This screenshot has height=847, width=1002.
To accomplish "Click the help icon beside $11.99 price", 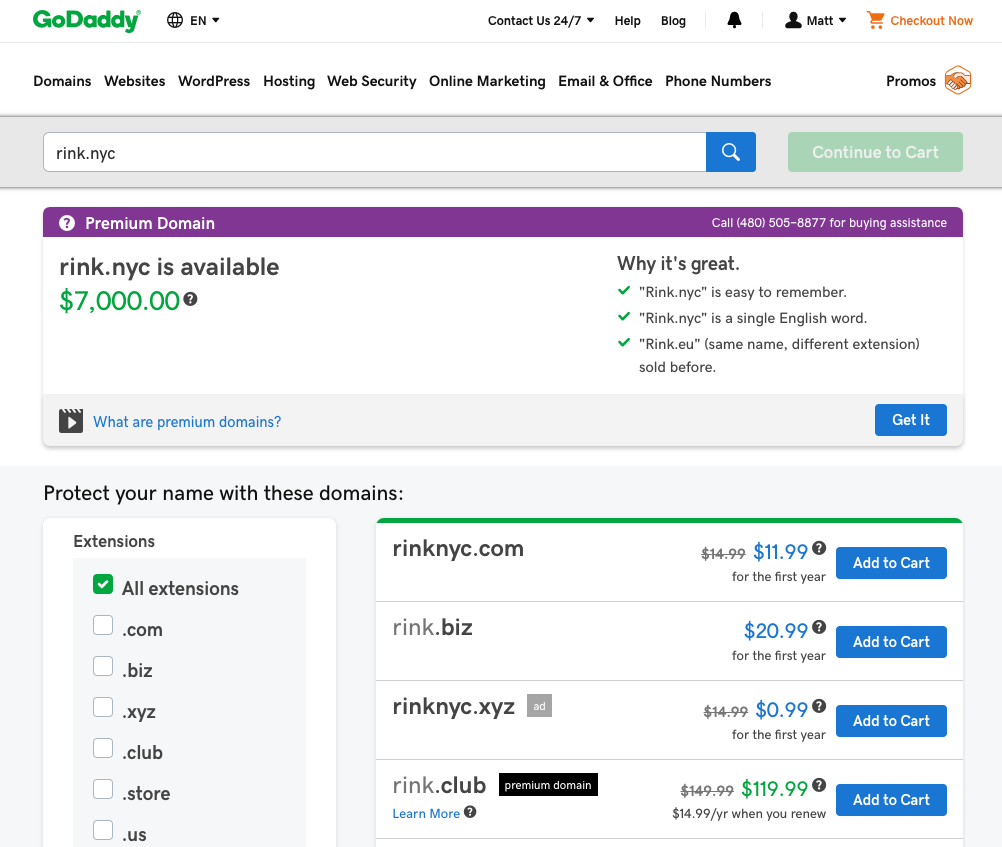I will (x=819, y=548).
